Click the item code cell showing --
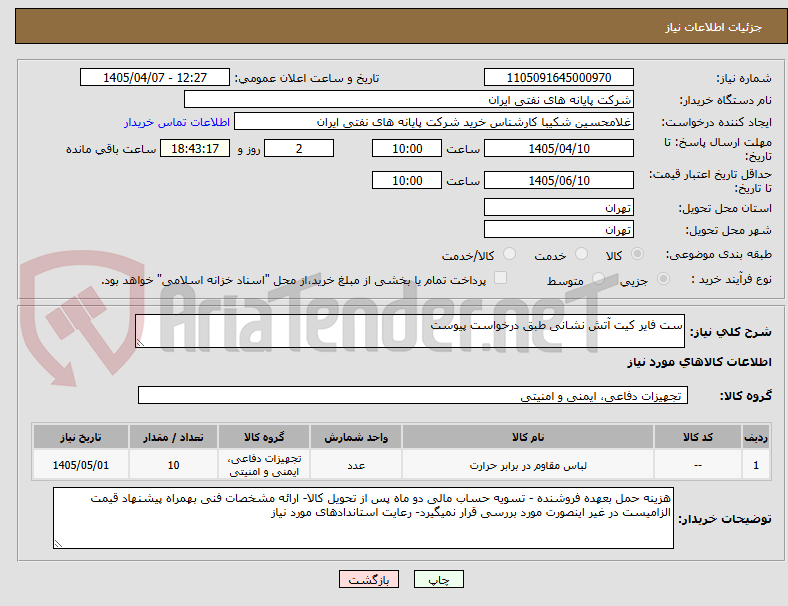788x606 pixels. (698, 465)
